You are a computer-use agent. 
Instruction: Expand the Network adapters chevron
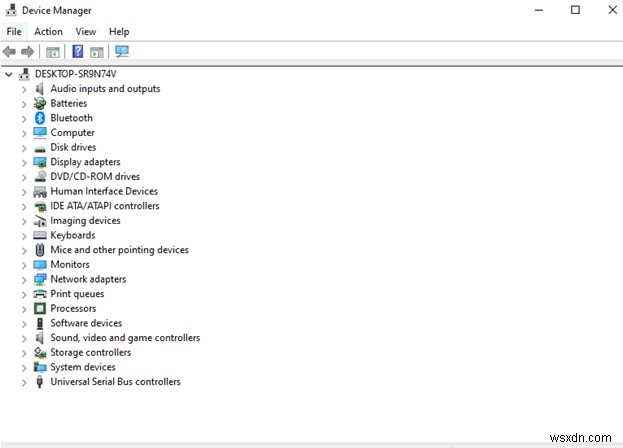[24, 280]
